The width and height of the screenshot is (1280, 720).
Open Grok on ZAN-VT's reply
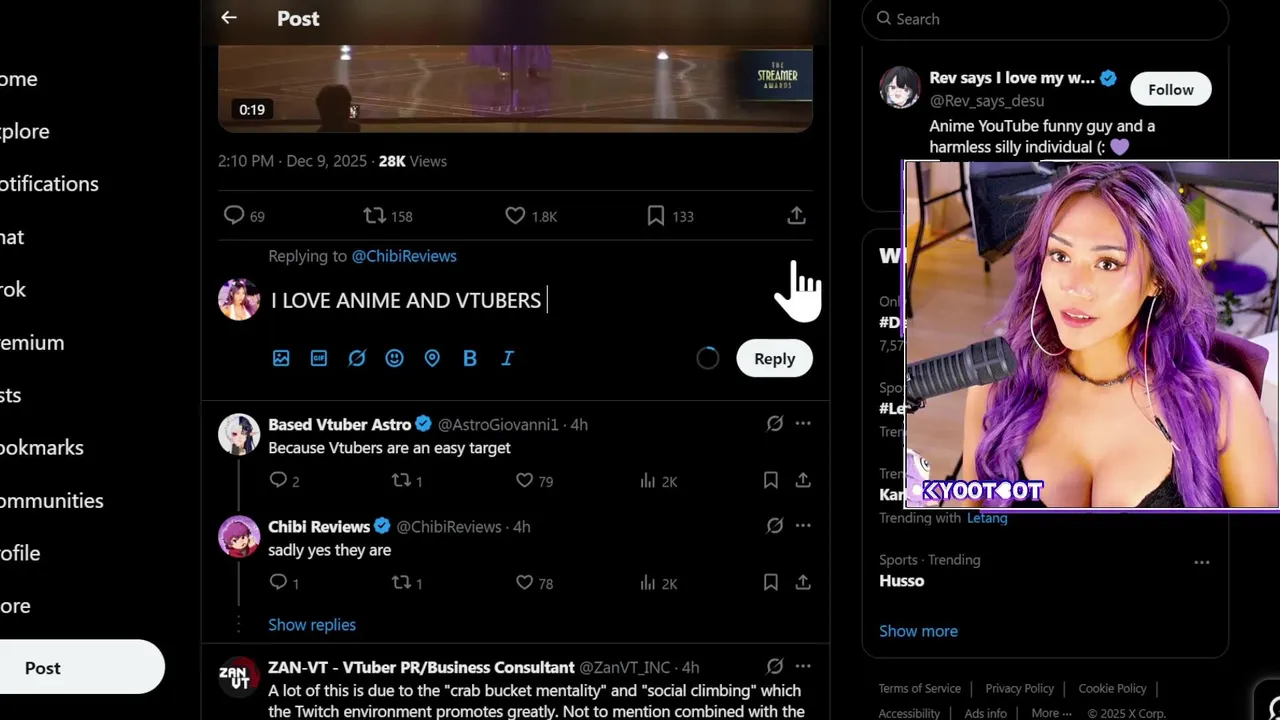click(x=774, y=667)
